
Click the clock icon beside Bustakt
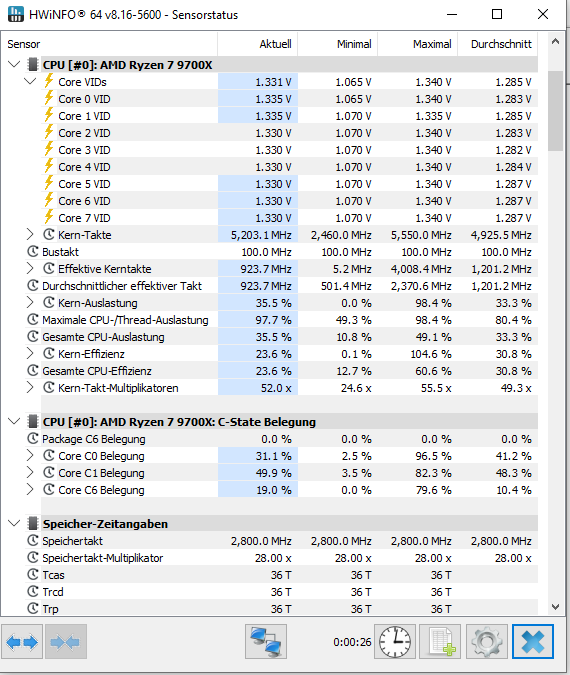click(x=33, y=251)
